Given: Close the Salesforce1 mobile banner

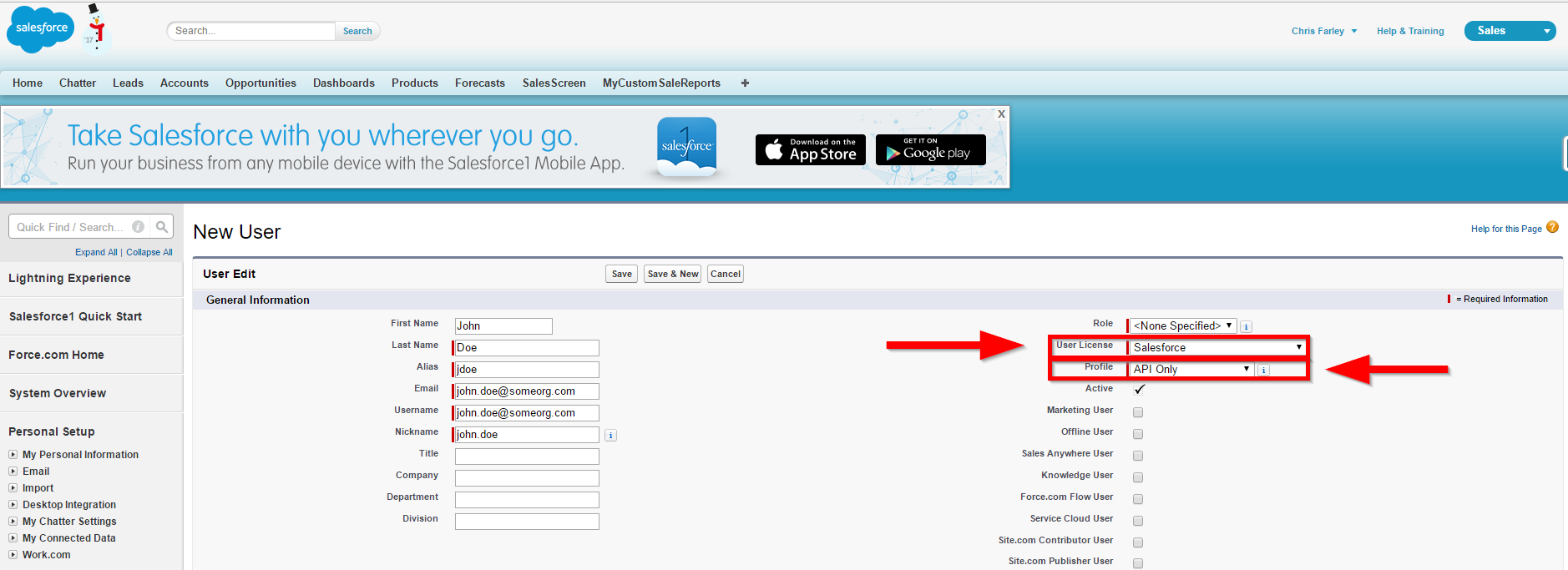Looking at the screenshot, I should click(1001, 114).
